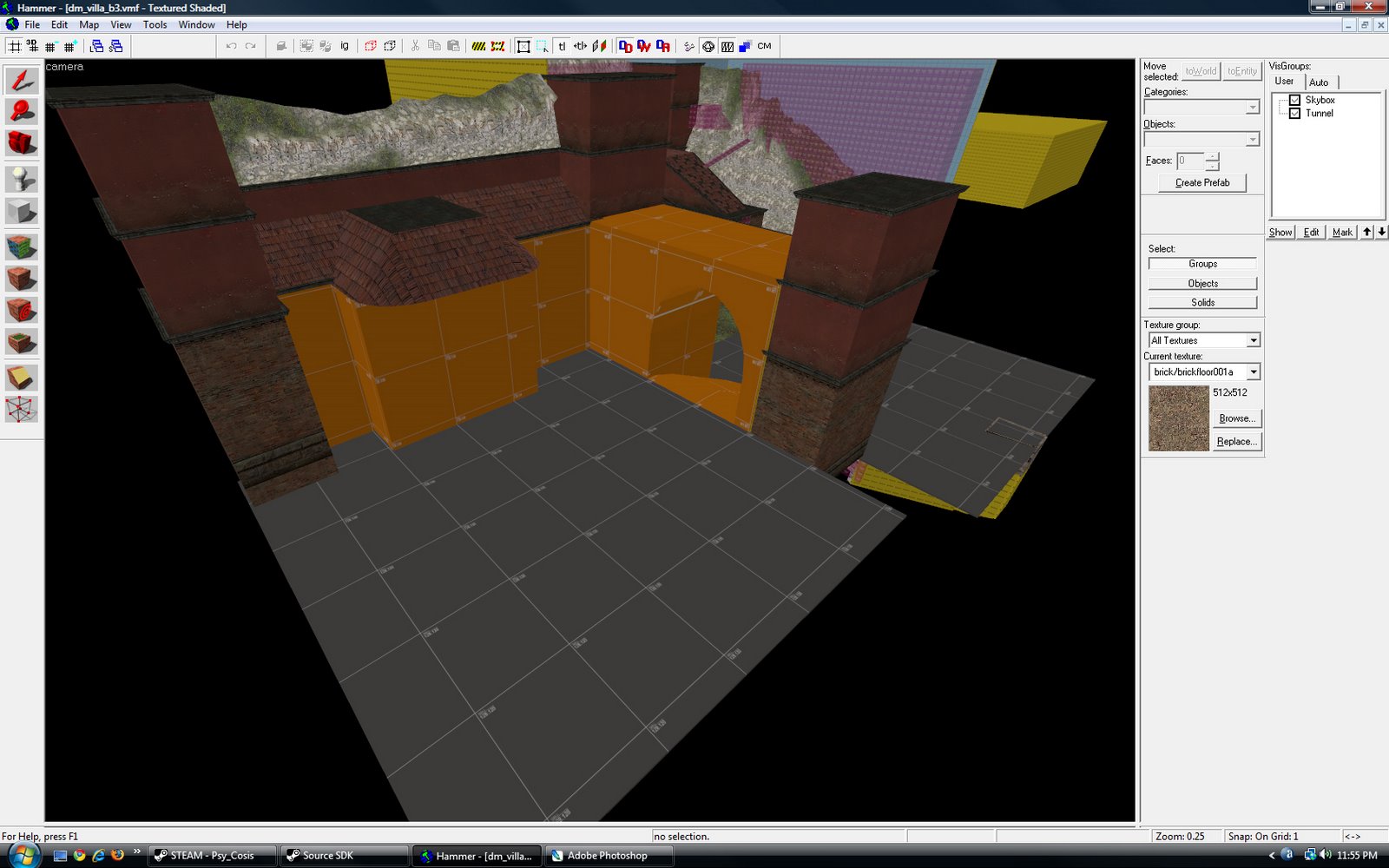1389x868 pixels.
Task: Click the Smaller Grid icon
Action: 51,46
